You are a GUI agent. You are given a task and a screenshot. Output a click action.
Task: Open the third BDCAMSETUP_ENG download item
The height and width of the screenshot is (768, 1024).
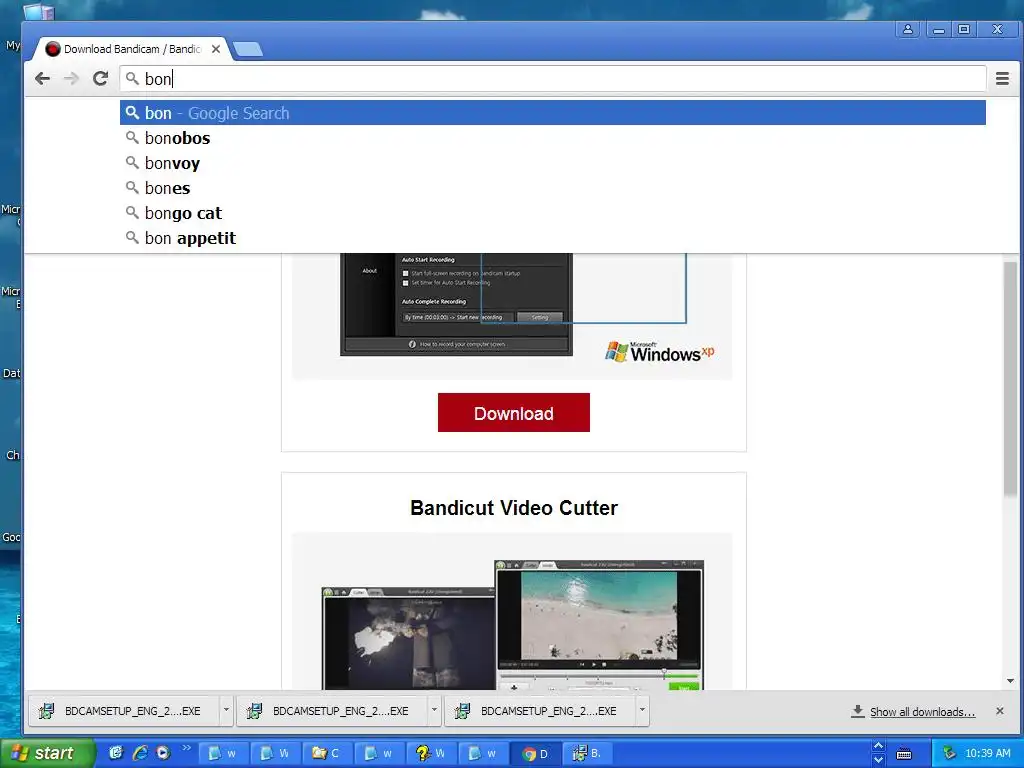pyautogui.click(x=541, y=711)
